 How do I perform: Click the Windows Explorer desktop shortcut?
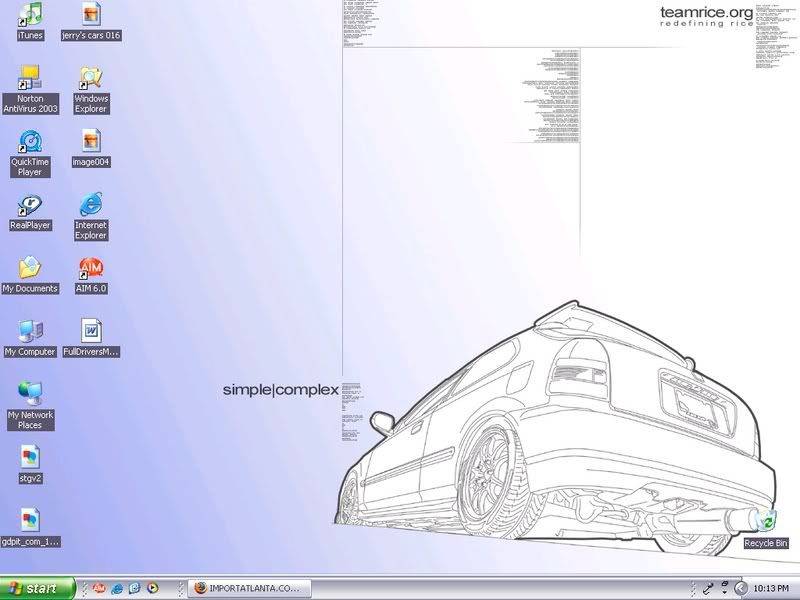pyautogui.click(x=91, y=81)
